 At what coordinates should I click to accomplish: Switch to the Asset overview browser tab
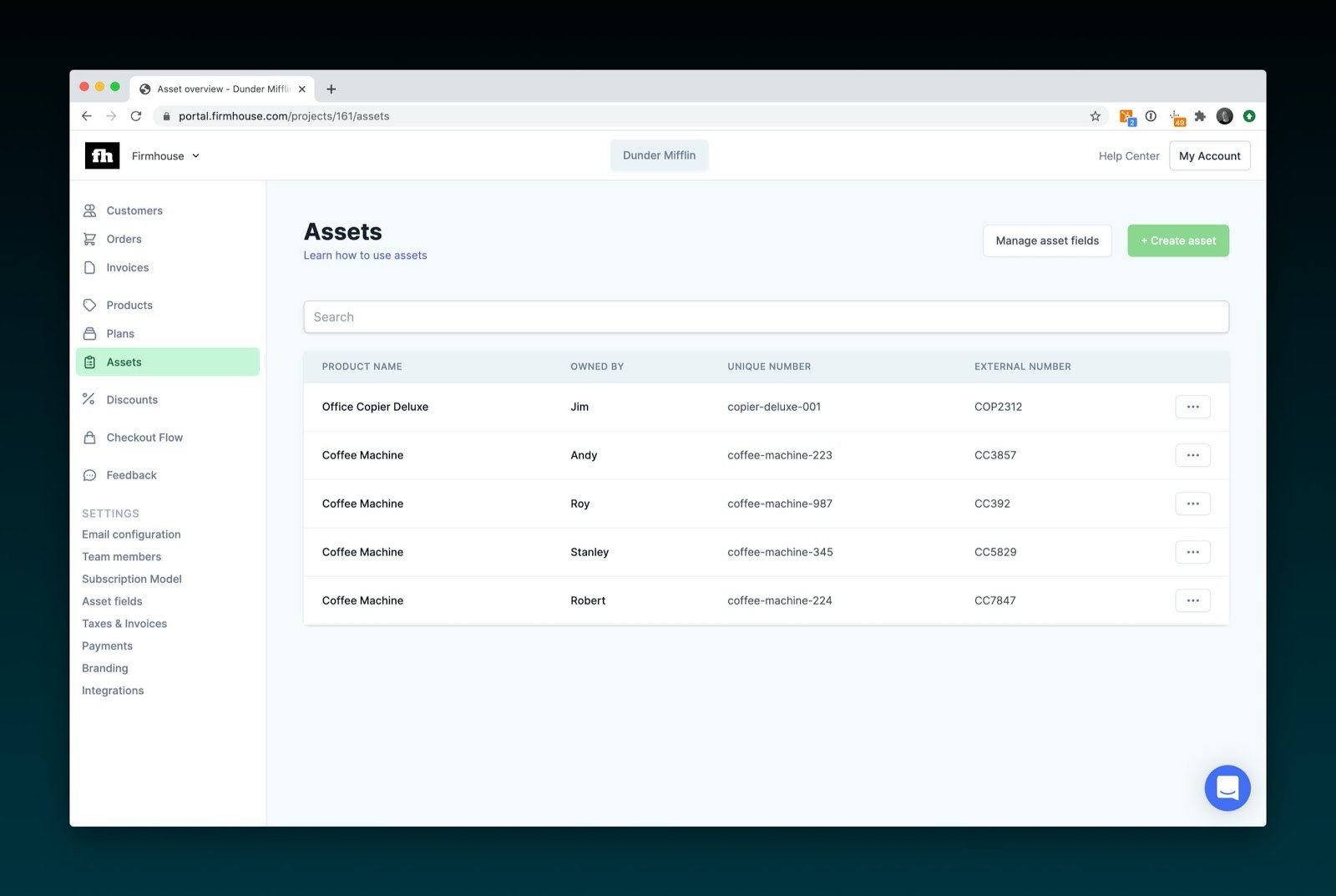221,89
